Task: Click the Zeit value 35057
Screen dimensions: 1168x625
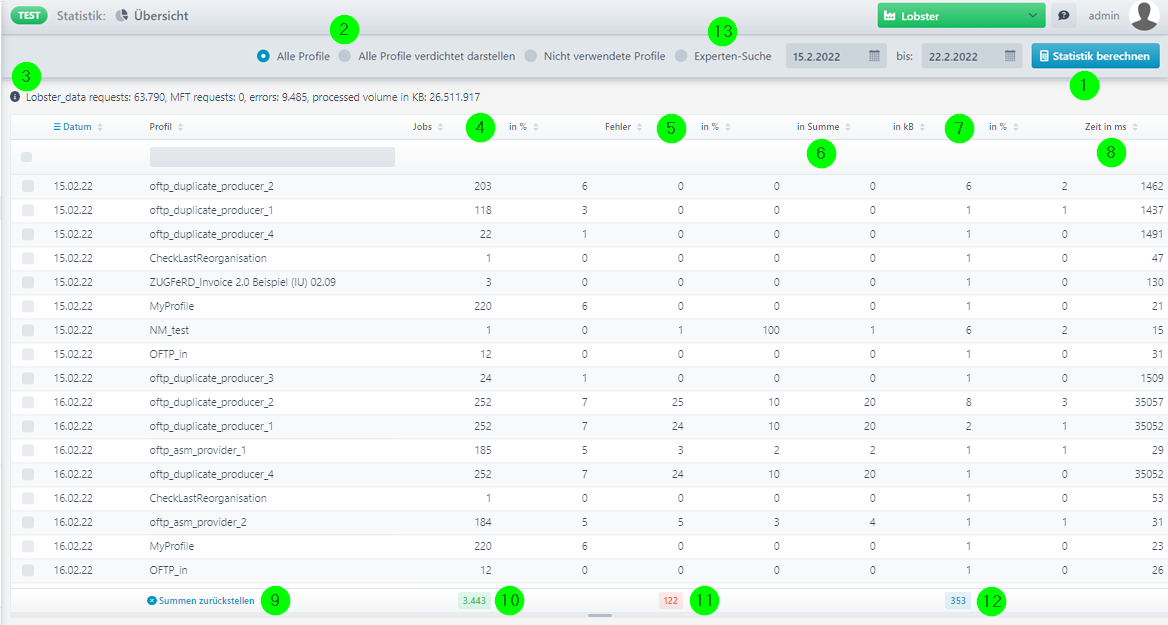Action: click(1149, 402)
